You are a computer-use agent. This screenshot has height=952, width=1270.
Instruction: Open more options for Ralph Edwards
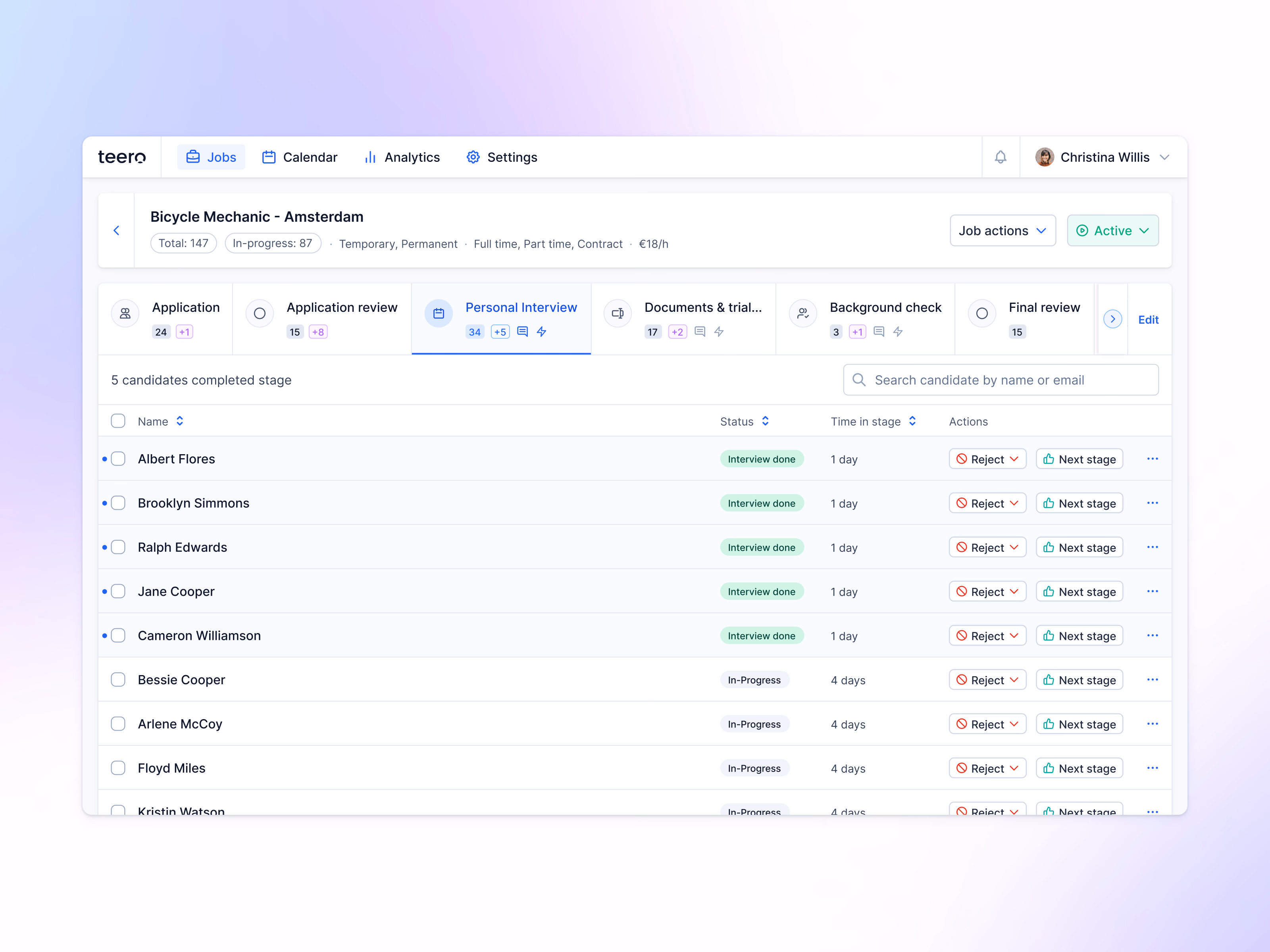pyautogui.click(x=1152, y=547)
